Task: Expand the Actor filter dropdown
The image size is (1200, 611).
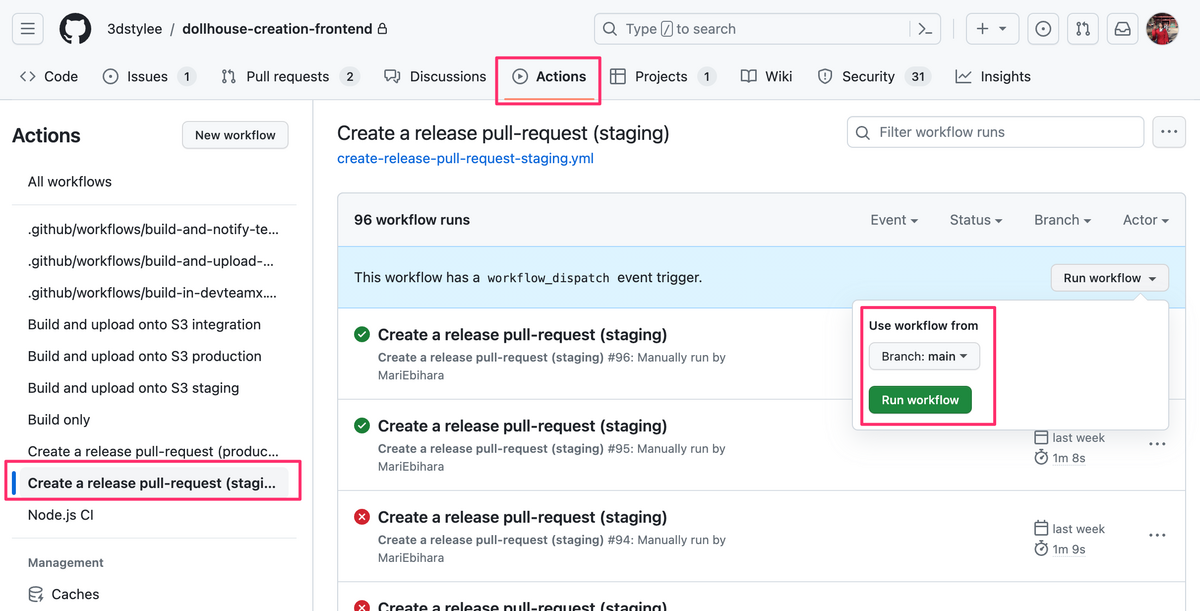Action: click(x=1145, y=219)
